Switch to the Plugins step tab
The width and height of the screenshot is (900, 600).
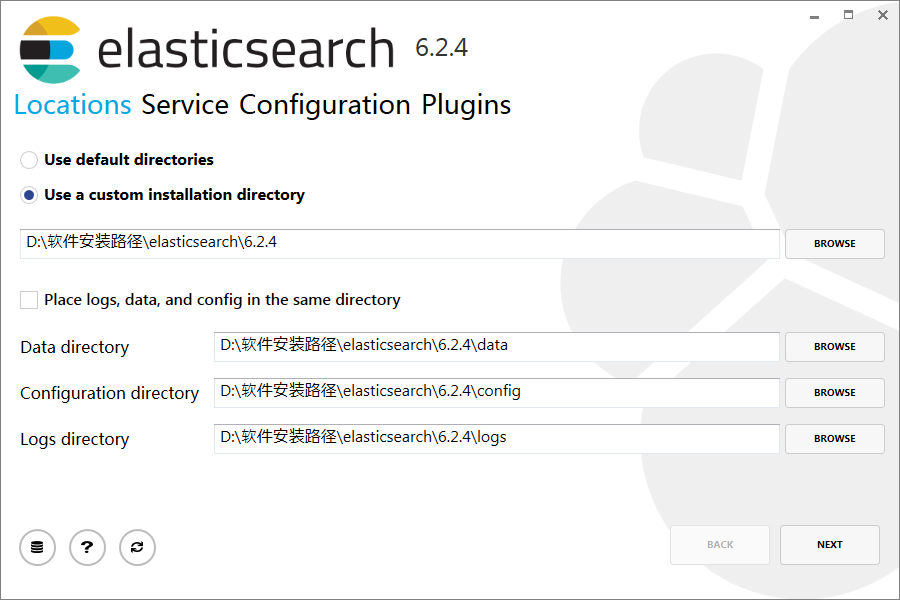(466, 105)
